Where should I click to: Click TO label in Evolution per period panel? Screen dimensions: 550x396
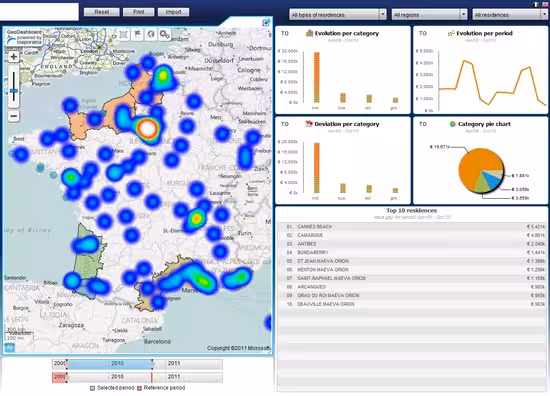coord(423,33)
